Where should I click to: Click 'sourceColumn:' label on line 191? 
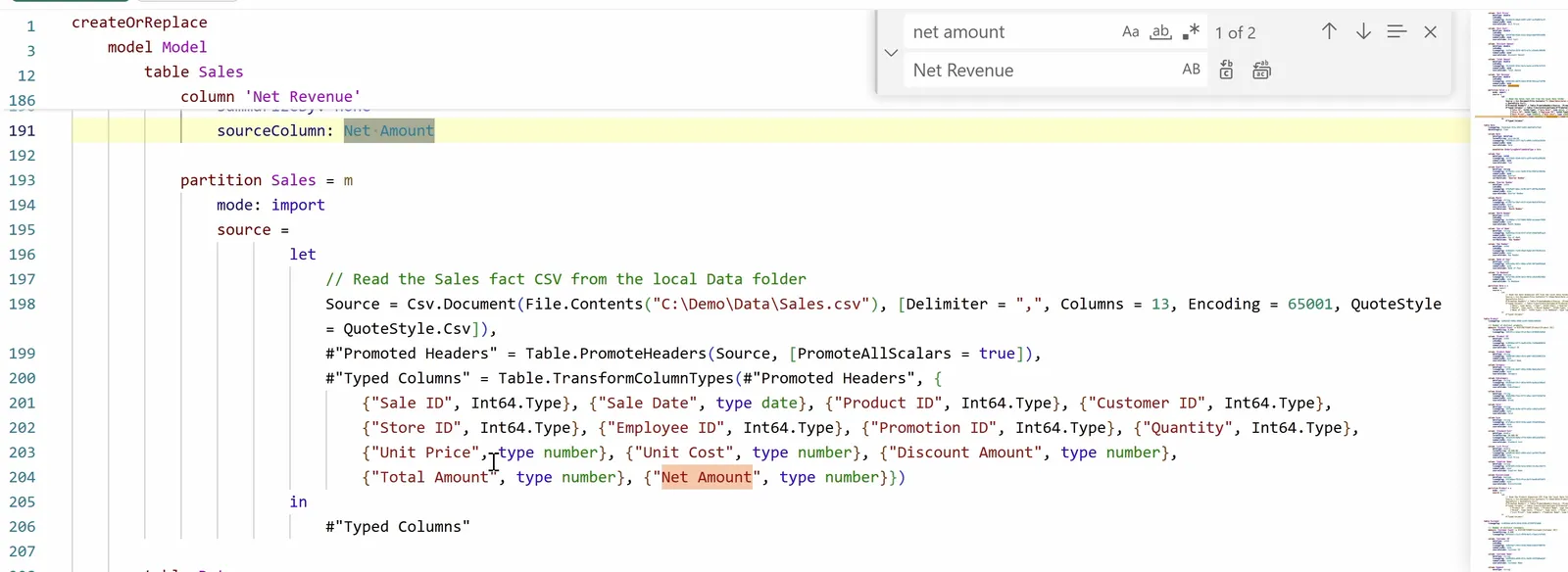click(275, 130)
